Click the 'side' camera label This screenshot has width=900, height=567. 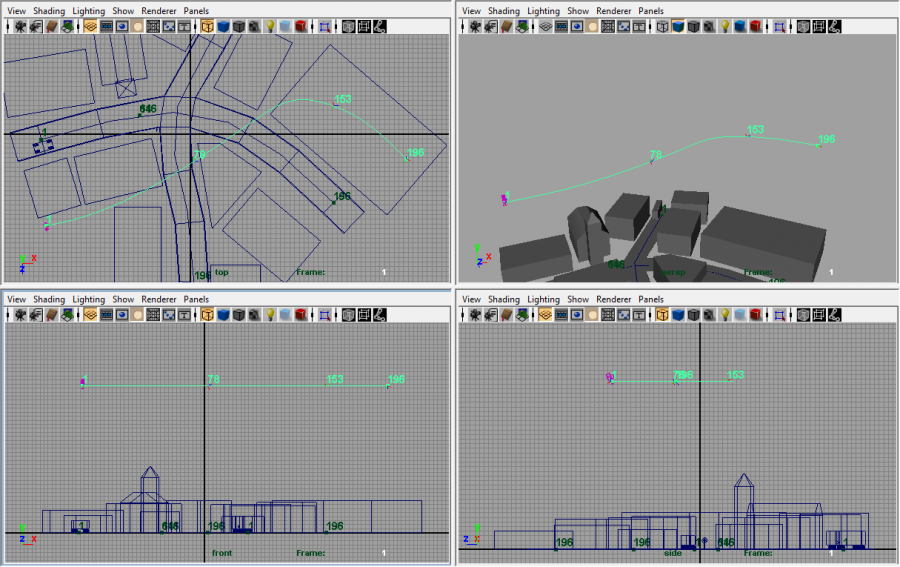click(x=673, y=553)
